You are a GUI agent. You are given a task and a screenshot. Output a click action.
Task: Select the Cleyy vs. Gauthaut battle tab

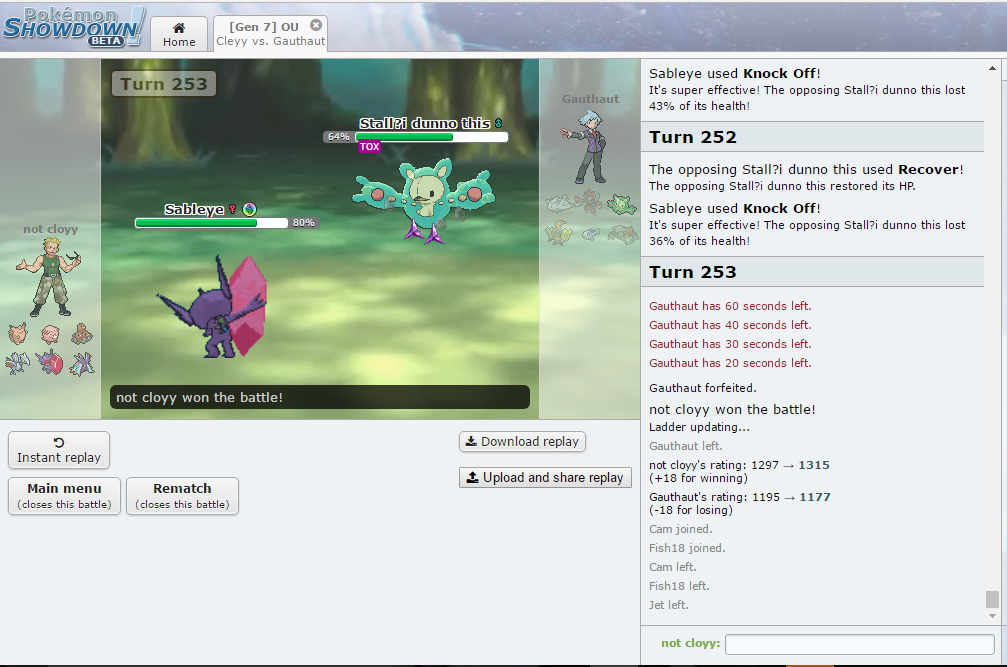click(x=270, y=34)
